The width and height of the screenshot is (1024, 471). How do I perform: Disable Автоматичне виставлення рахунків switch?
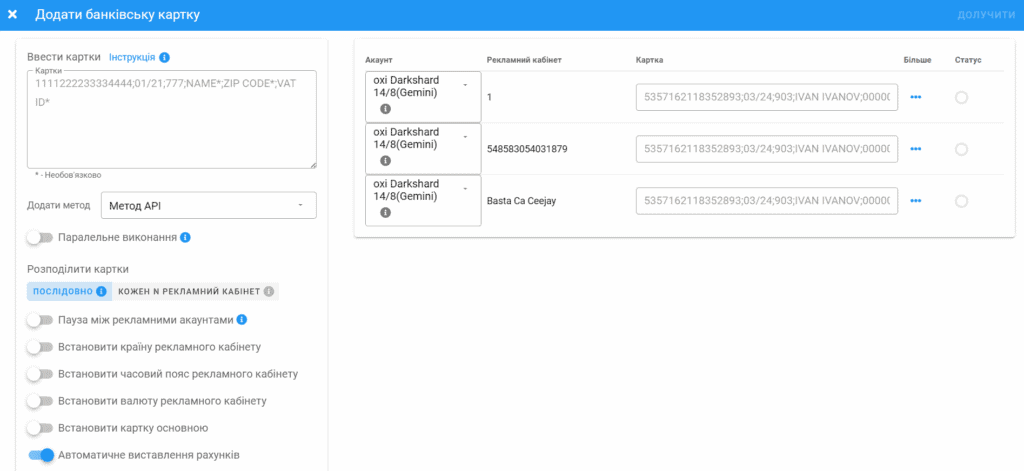[x=40, y=455]
